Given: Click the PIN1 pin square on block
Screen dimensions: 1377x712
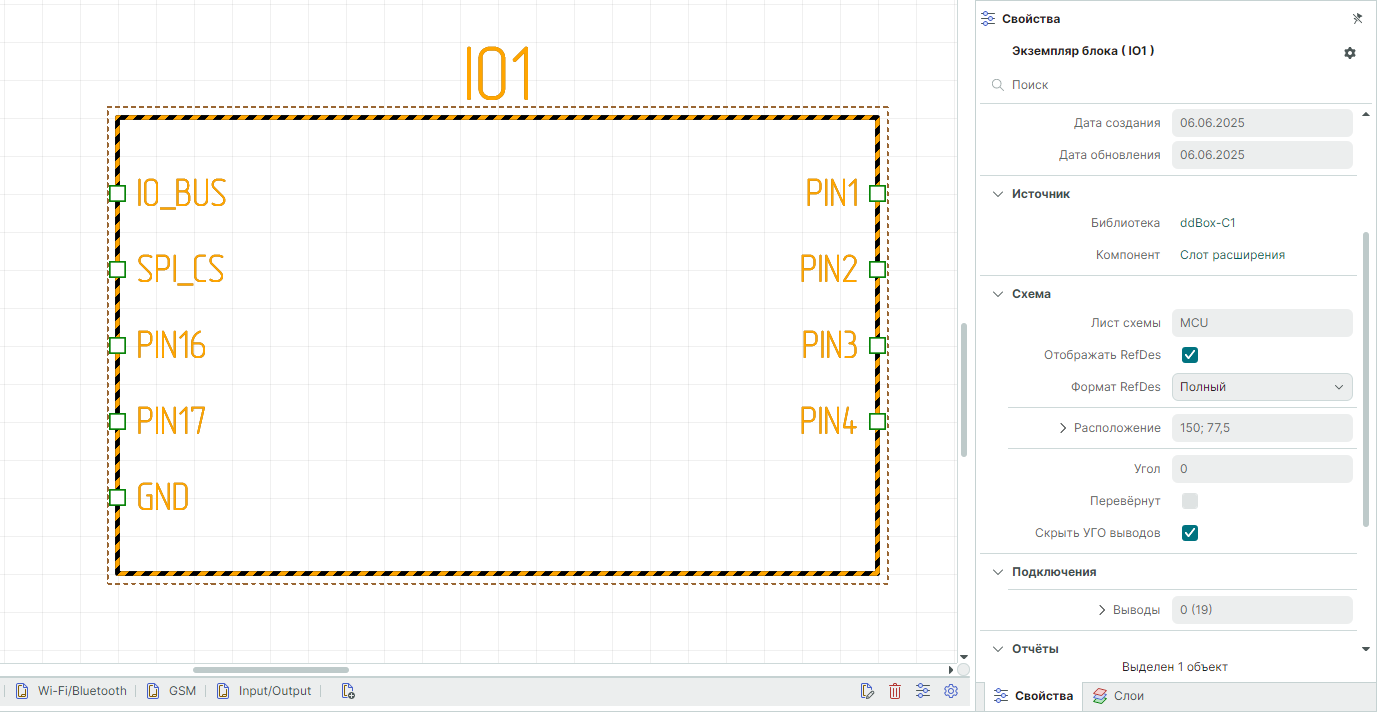Looking at the screenshot, I should [877, 193].
